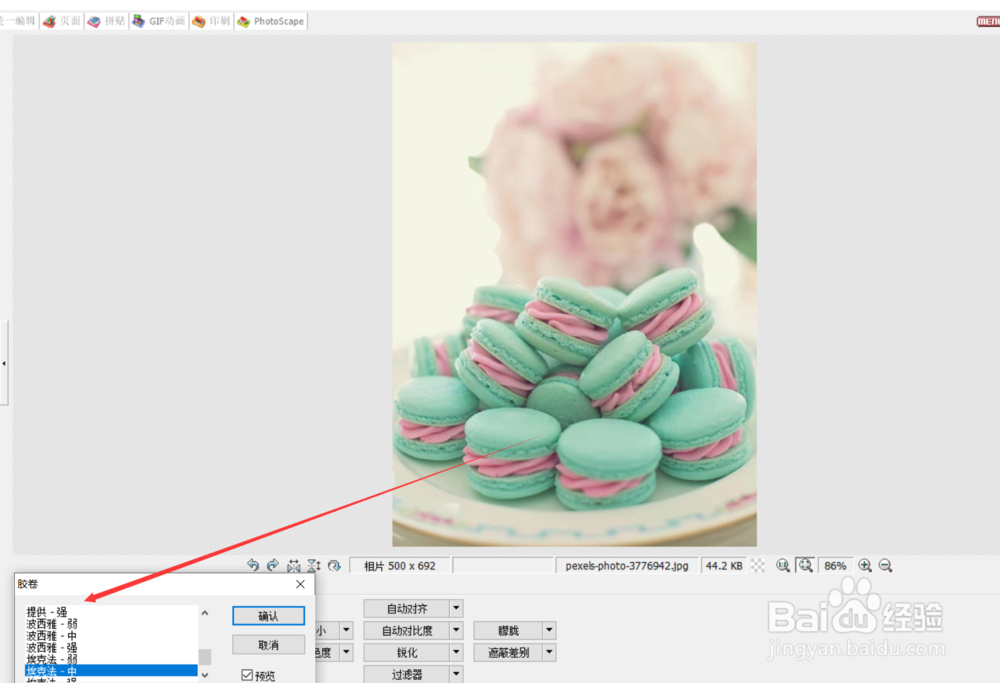Cancel the film dialog with 取消
This screenshot has width=1000, height=683.
[268, 645]
